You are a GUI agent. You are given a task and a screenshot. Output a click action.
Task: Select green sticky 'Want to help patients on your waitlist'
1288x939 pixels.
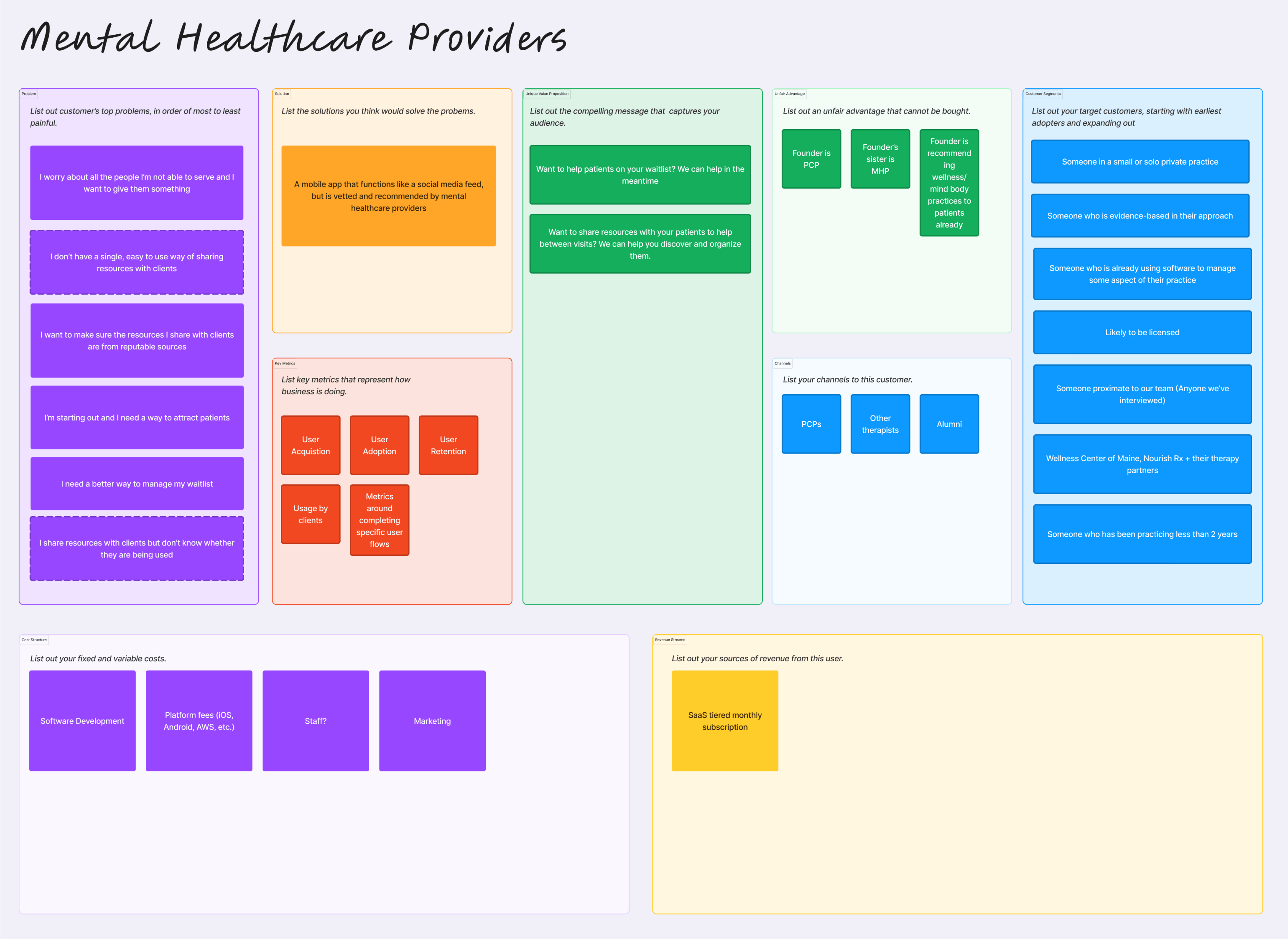[x=640, y=174]
